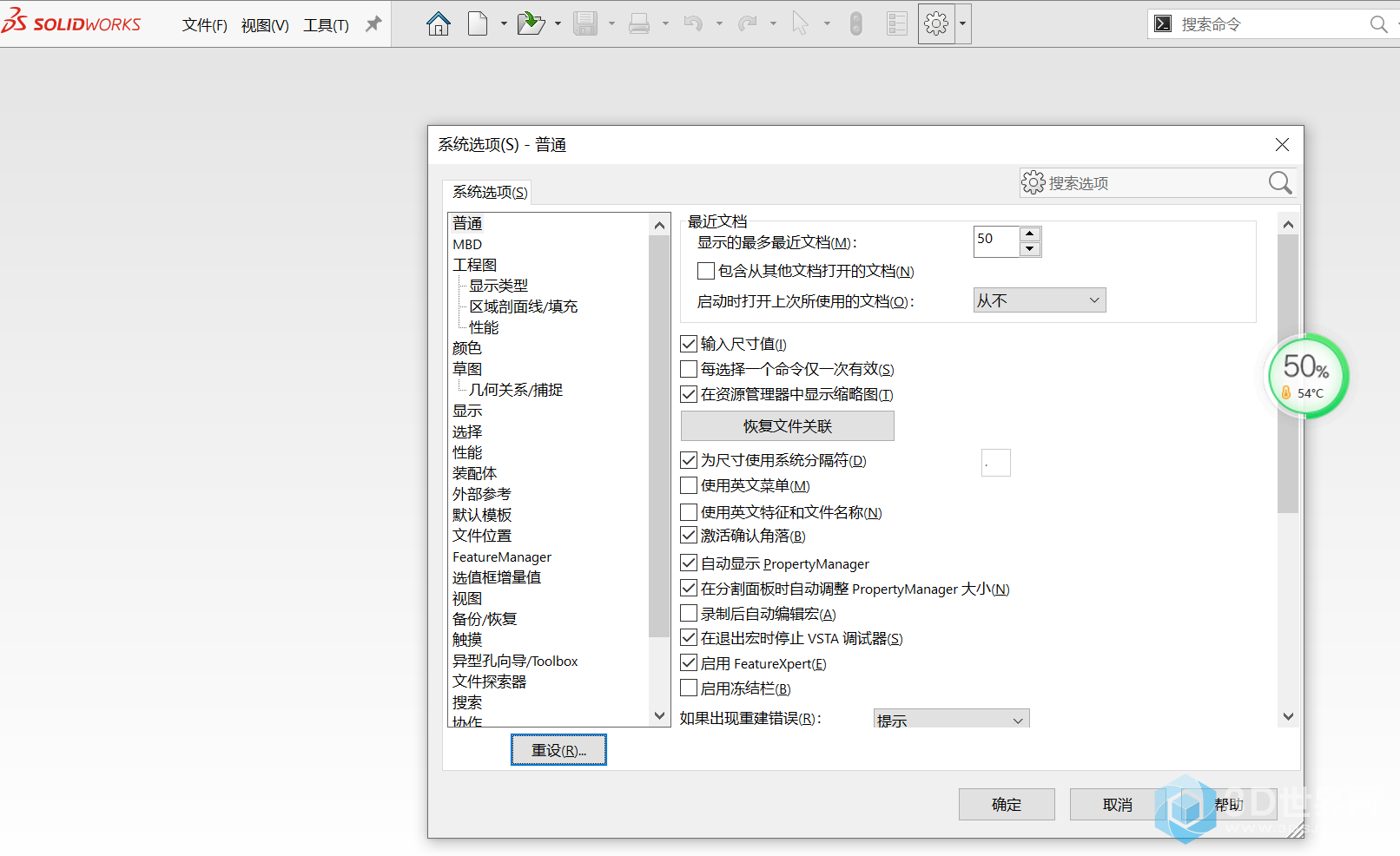This screenshot has width=1400, height=856.
Task: Click the Redo arrow icon
Action: (x=747, y=23)
